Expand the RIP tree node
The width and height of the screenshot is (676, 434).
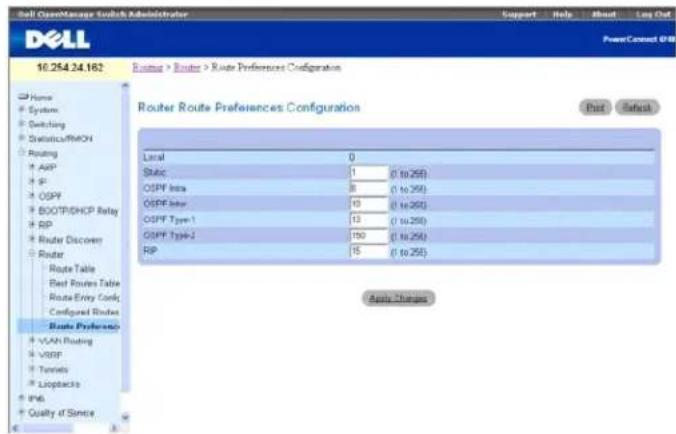31,225
